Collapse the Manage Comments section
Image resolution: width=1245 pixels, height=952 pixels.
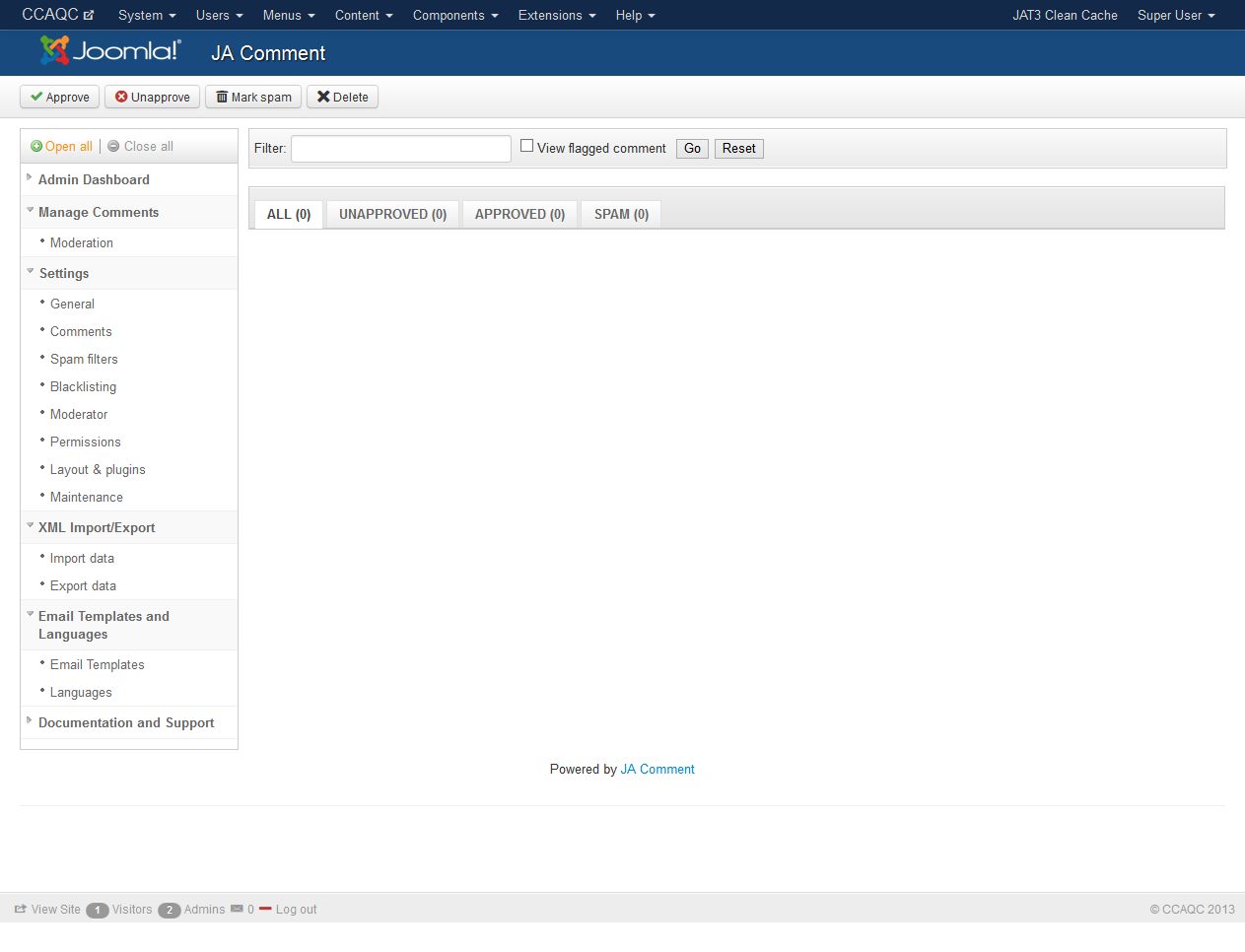click(x=129, y=212)
